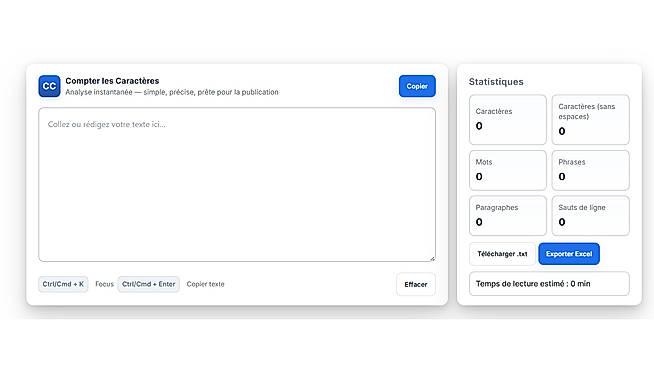Click the estimated reading time box
The image size is (654, 368).
click(549, 284)
